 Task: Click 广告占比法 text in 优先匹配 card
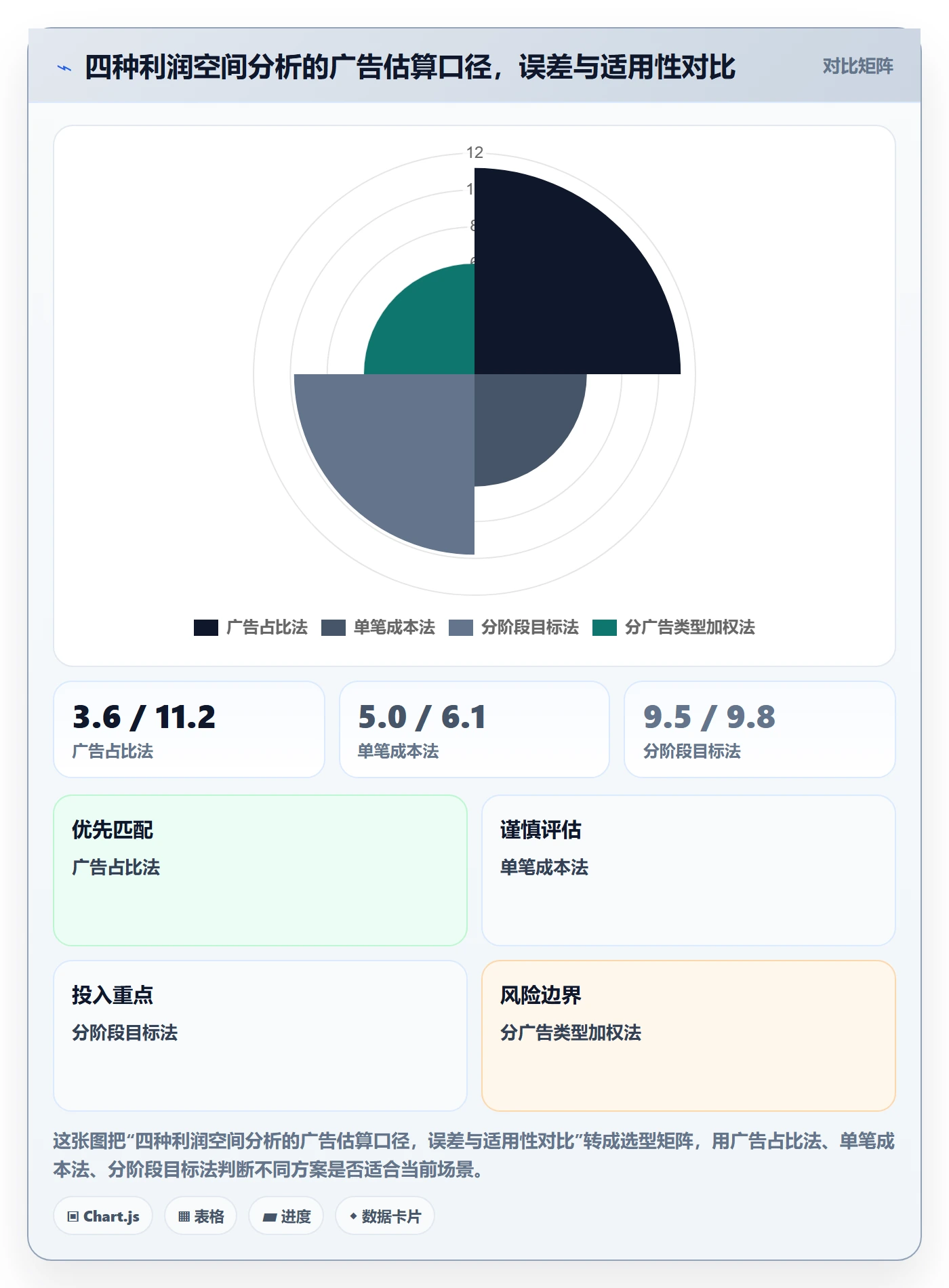(116, 868)
